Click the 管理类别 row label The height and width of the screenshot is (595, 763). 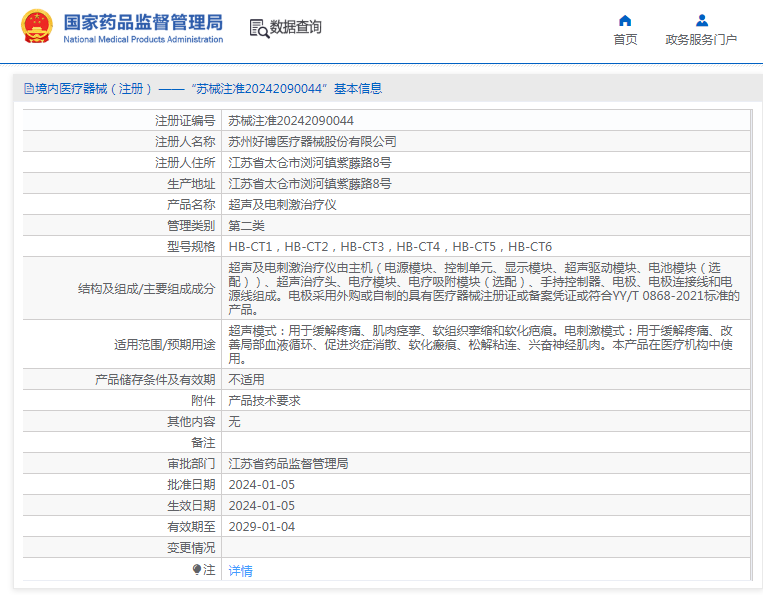(x=191, y=225)
